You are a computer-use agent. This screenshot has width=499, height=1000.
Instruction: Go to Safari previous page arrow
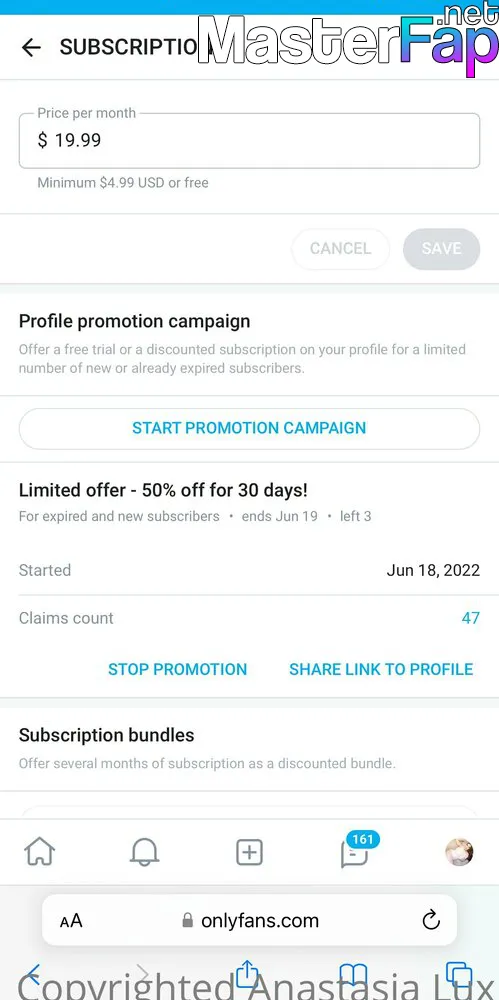click(33, 973)
